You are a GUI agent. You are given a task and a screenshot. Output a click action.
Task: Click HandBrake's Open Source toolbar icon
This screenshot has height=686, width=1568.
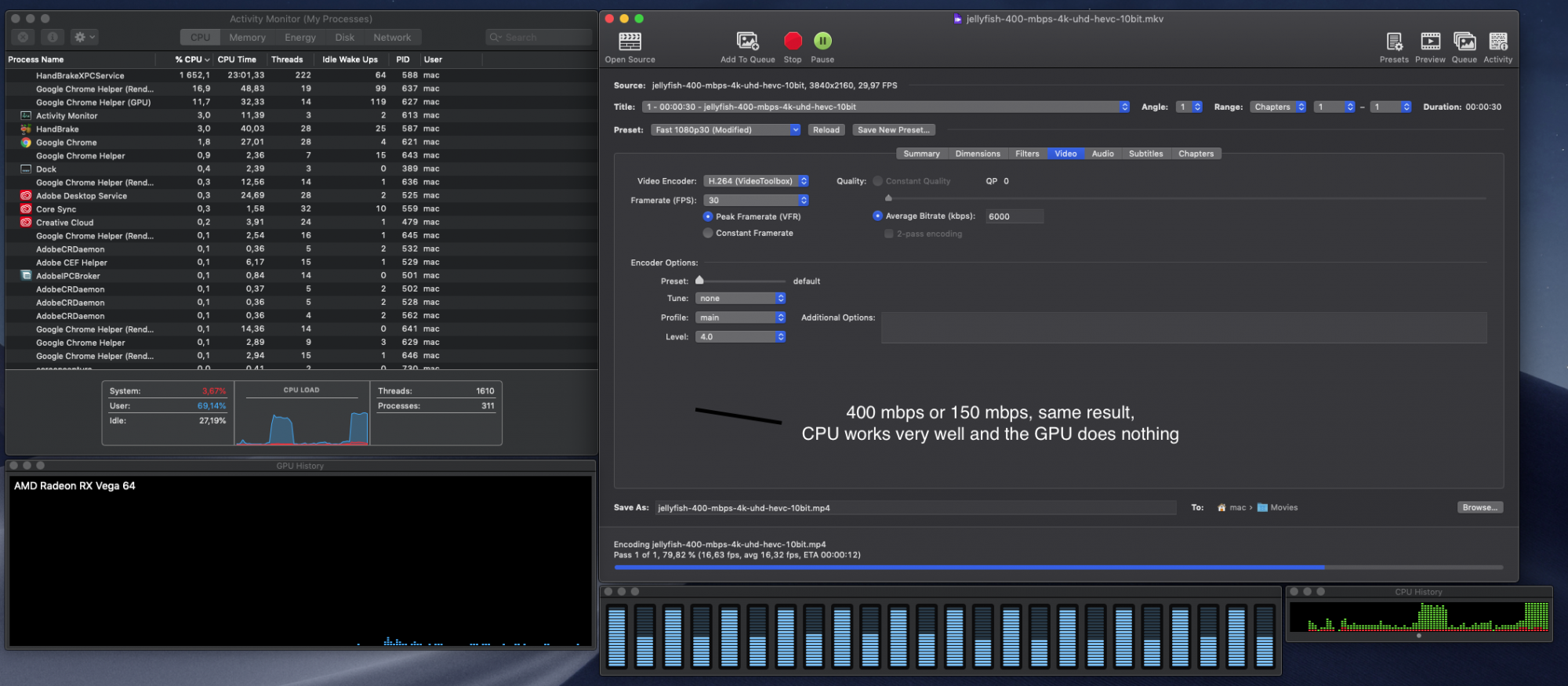(x=630, y=41)
